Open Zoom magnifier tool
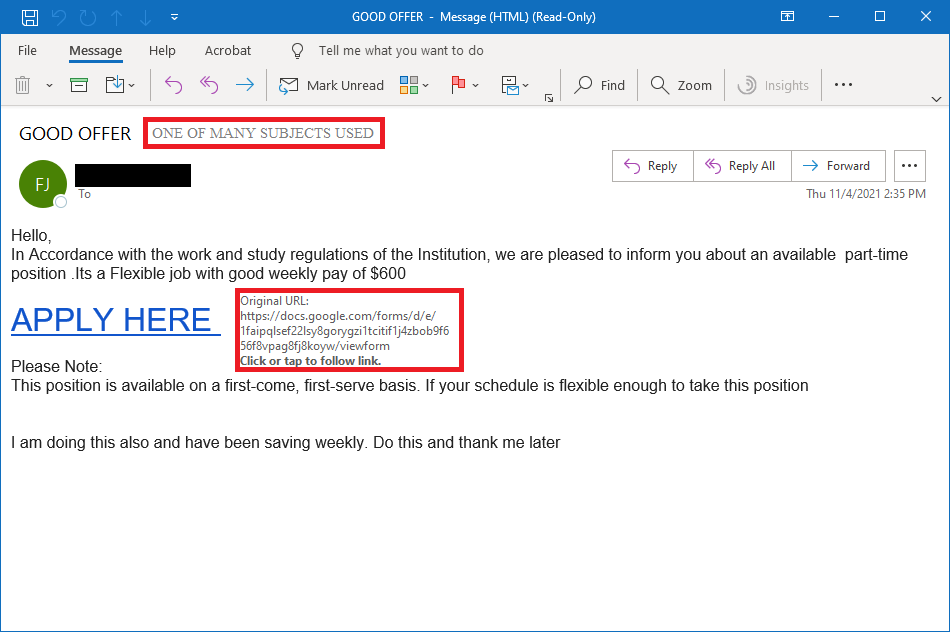The image size is (950, 633). (x=681, y=85)
